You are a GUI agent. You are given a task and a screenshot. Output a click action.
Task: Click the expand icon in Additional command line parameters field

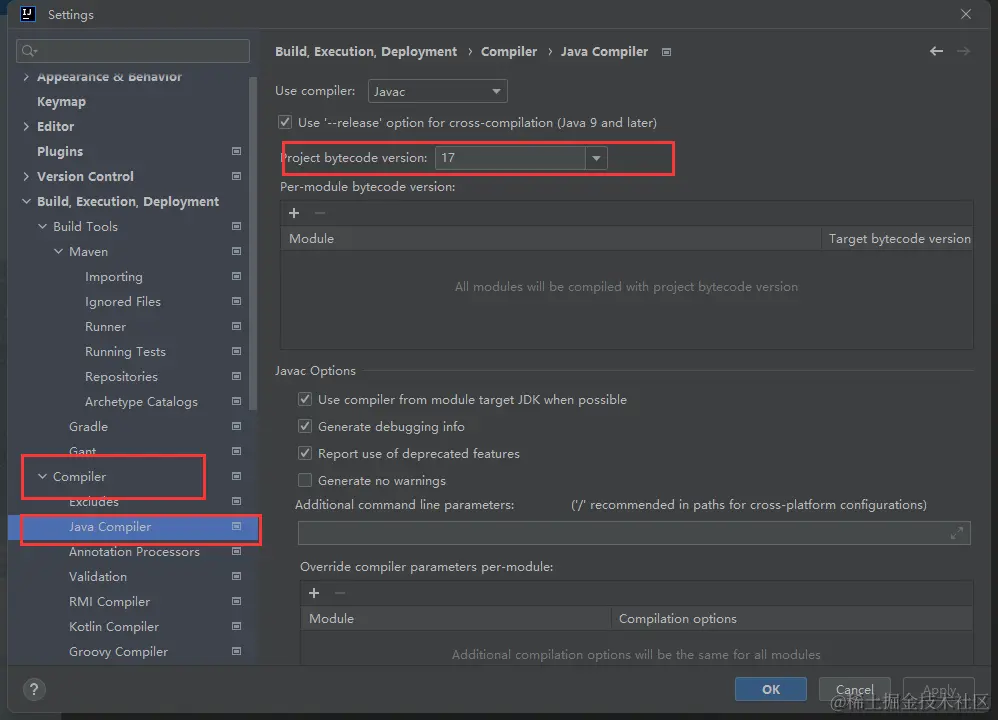[x=957, y=533]
